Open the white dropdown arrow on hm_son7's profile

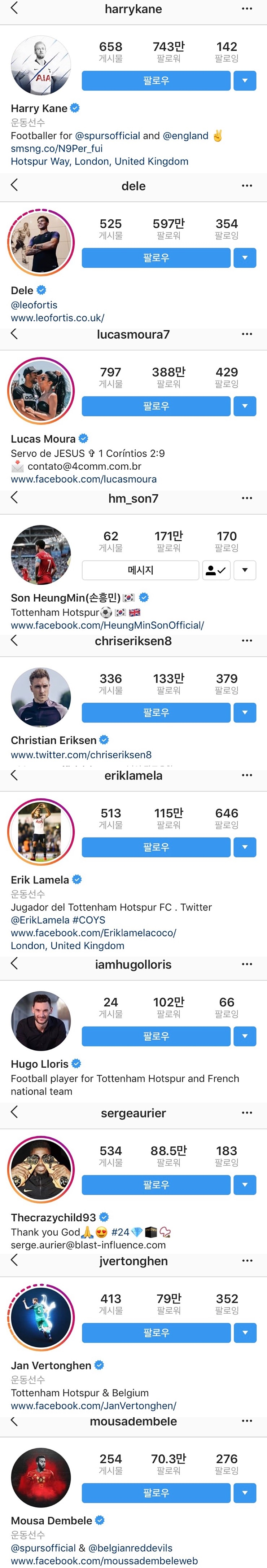tap(245, 570)
